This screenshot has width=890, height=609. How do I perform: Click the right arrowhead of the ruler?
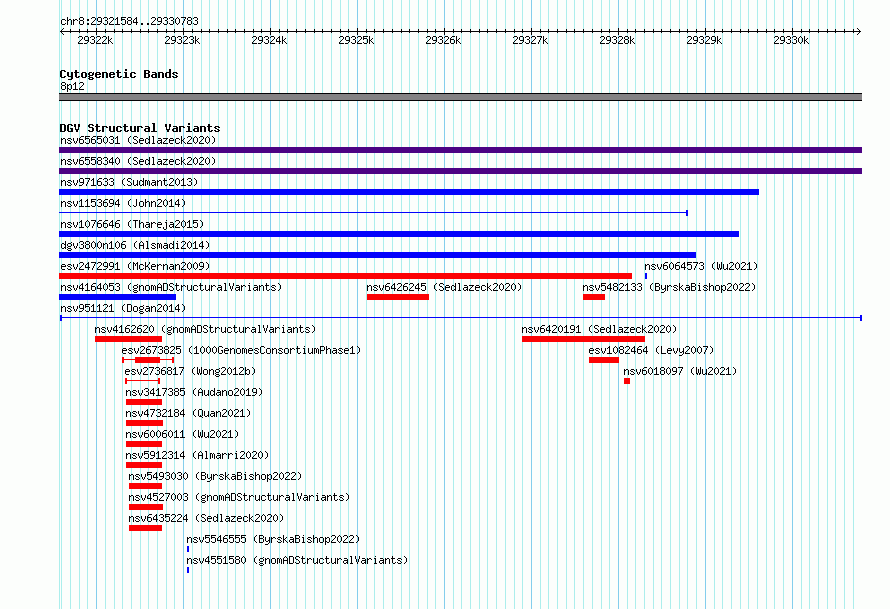859,32
